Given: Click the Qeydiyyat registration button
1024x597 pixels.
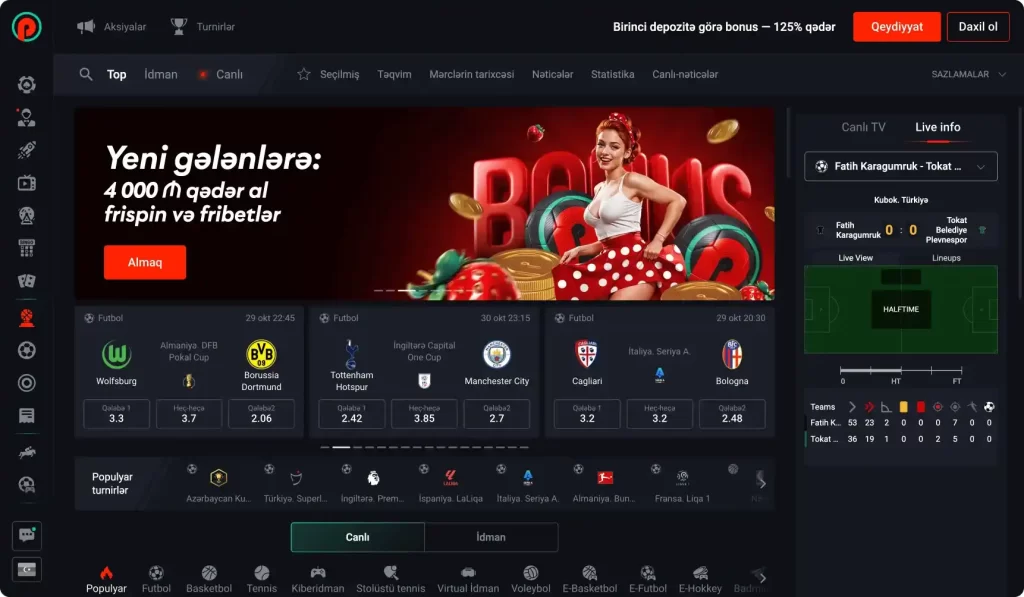Looking at the screenshot, I should (x=896, y=27).
